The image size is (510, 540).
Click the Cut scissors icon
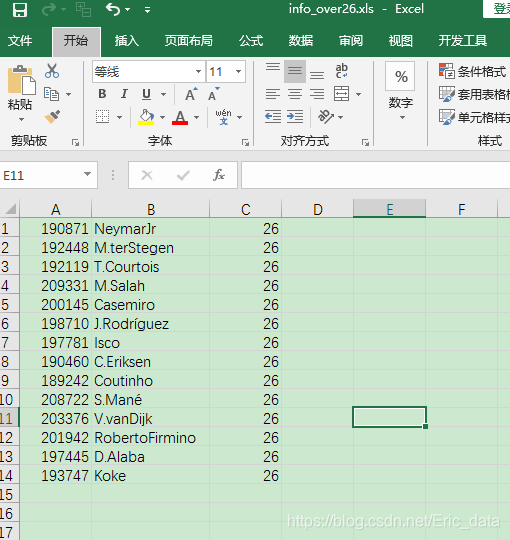point(52,71)
